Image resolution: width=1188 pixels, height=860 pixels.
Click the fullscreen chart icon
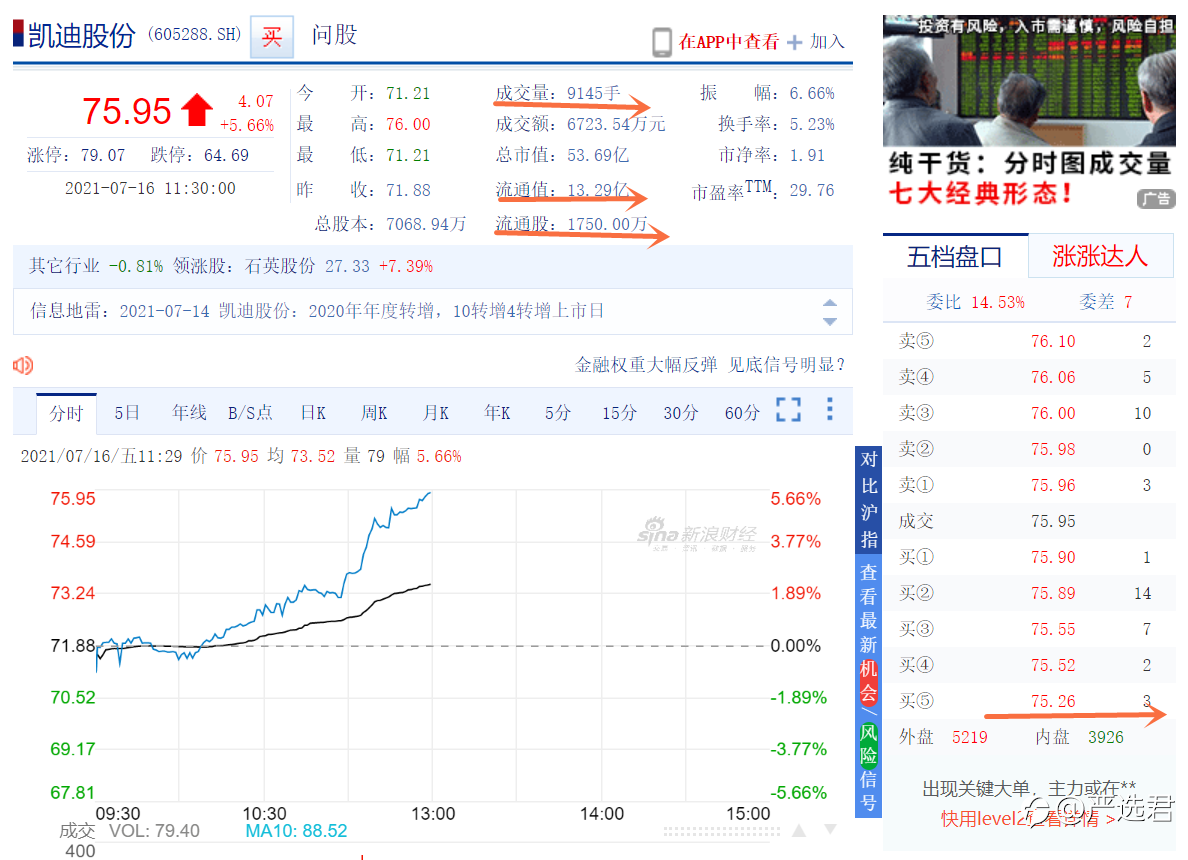point(789,410)
